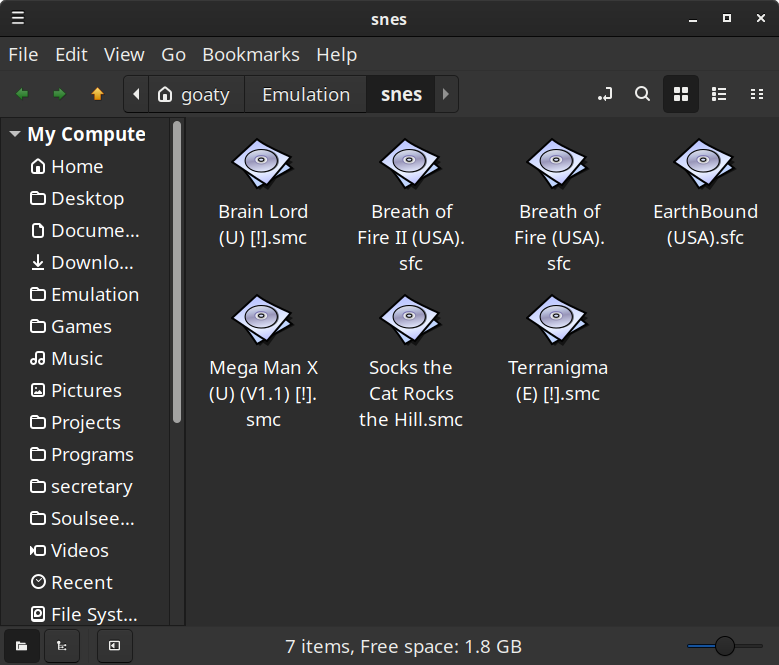Image resolution: width=779 pixels, height=665 pixels.
Task: Select Breath of Fire (USA).sfc icon
Action: click(x=558, y=163)
